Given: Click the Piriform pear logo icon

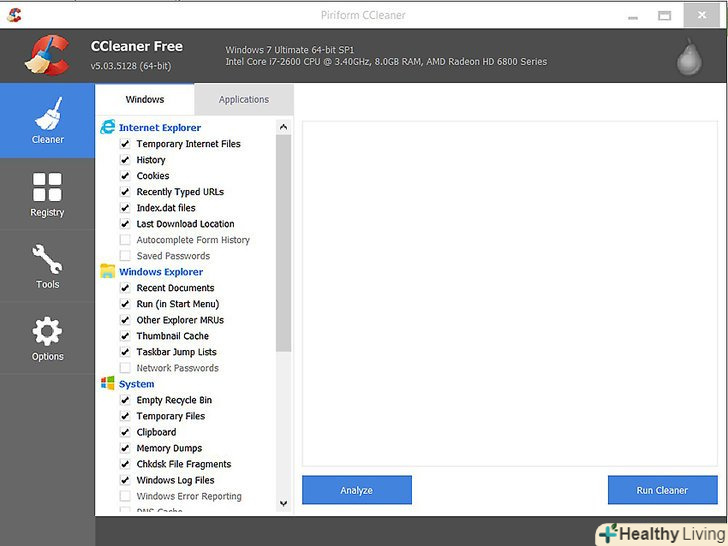Looking at the screenshot, I should (689, 57).
